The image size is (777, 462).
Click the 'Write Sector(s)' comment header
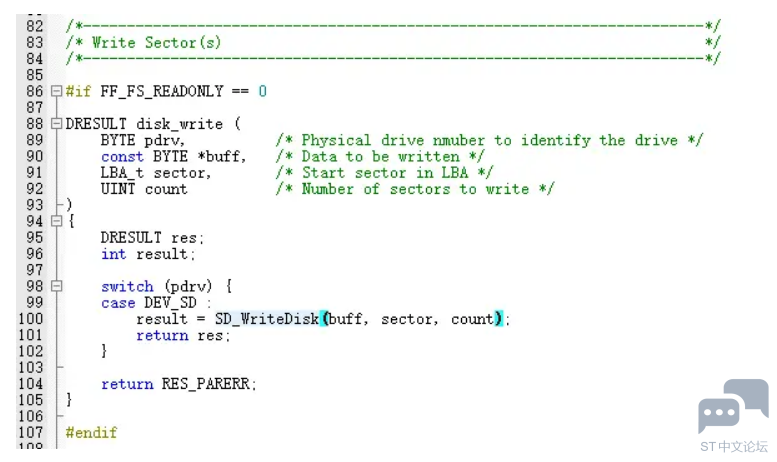coord(156,43)
